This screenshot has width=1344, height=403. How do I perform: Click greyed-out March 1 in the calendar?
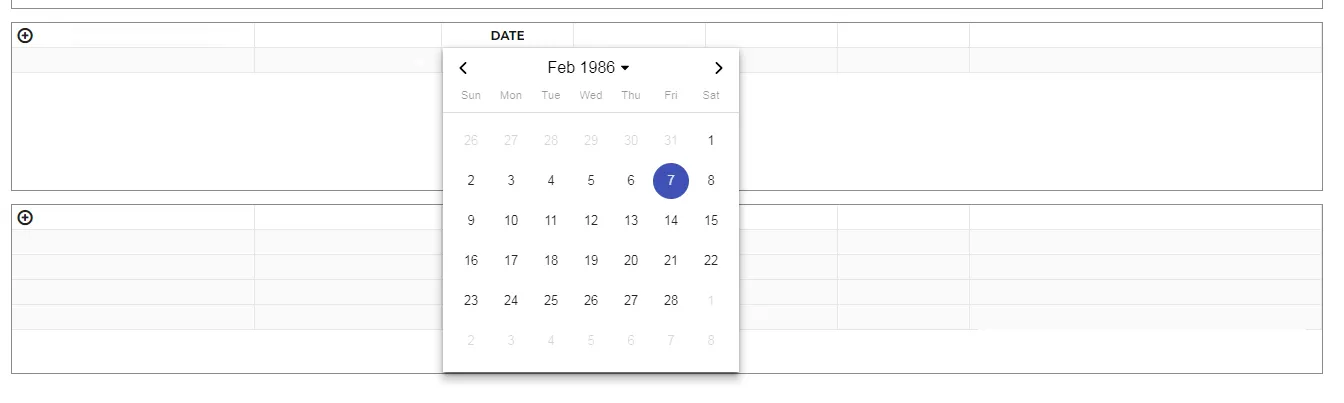[x=711, y=301]
